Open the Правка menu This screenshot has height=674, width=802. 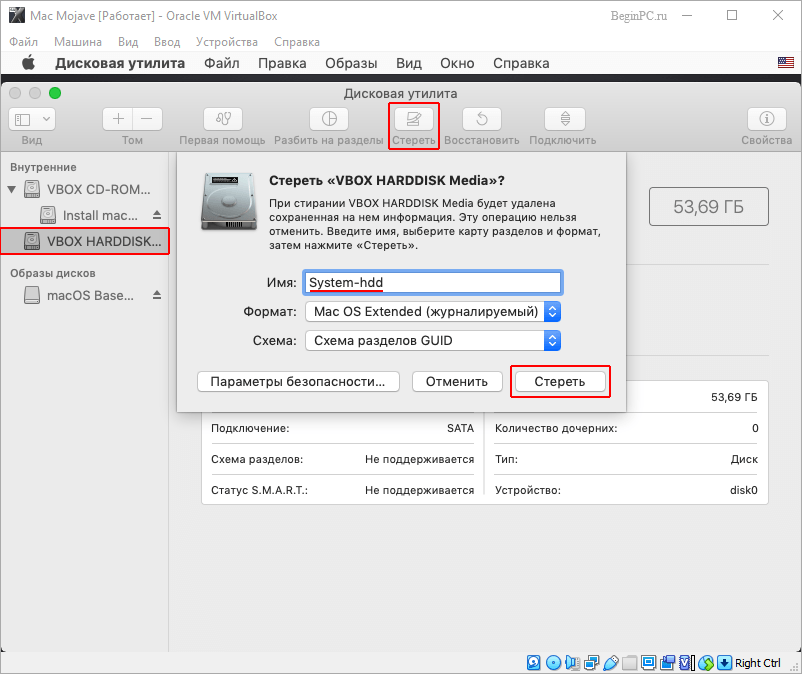pos(282,63)
